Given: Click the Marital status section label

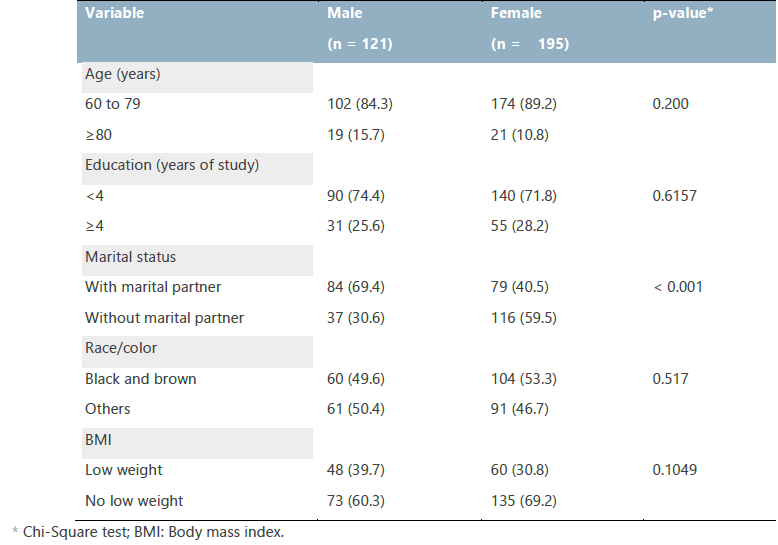Looking at the screenshot, I should click(x=131, y=257).
